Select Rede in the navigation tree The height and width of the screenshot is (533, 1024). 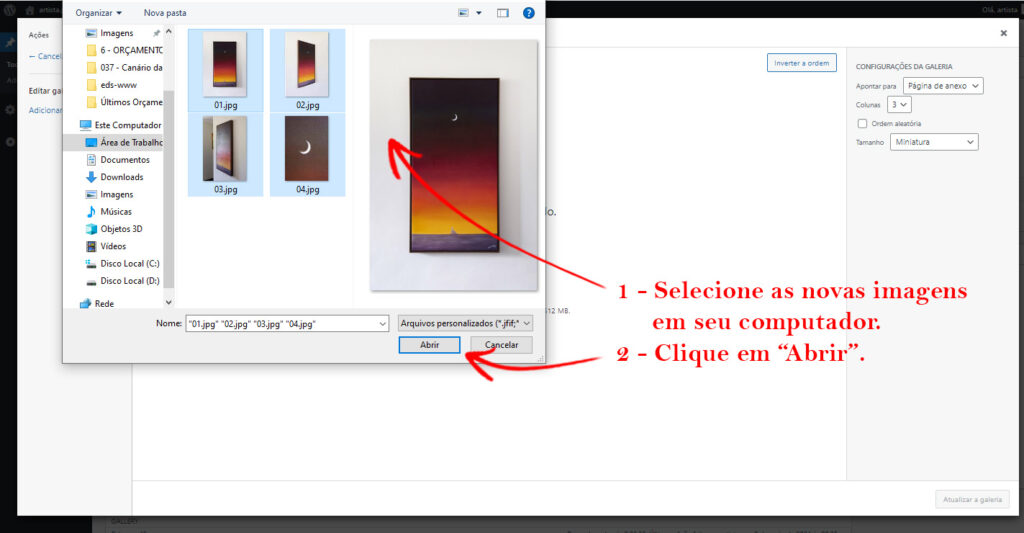click(x=97, y=304)
